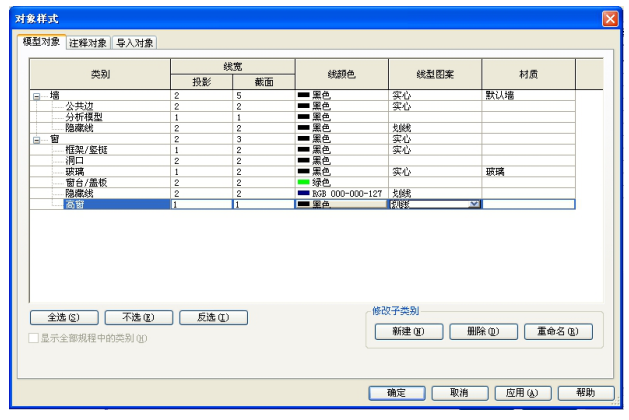Select the 模型对象 tab
The image size is (629, 420).
click(42, 43)
